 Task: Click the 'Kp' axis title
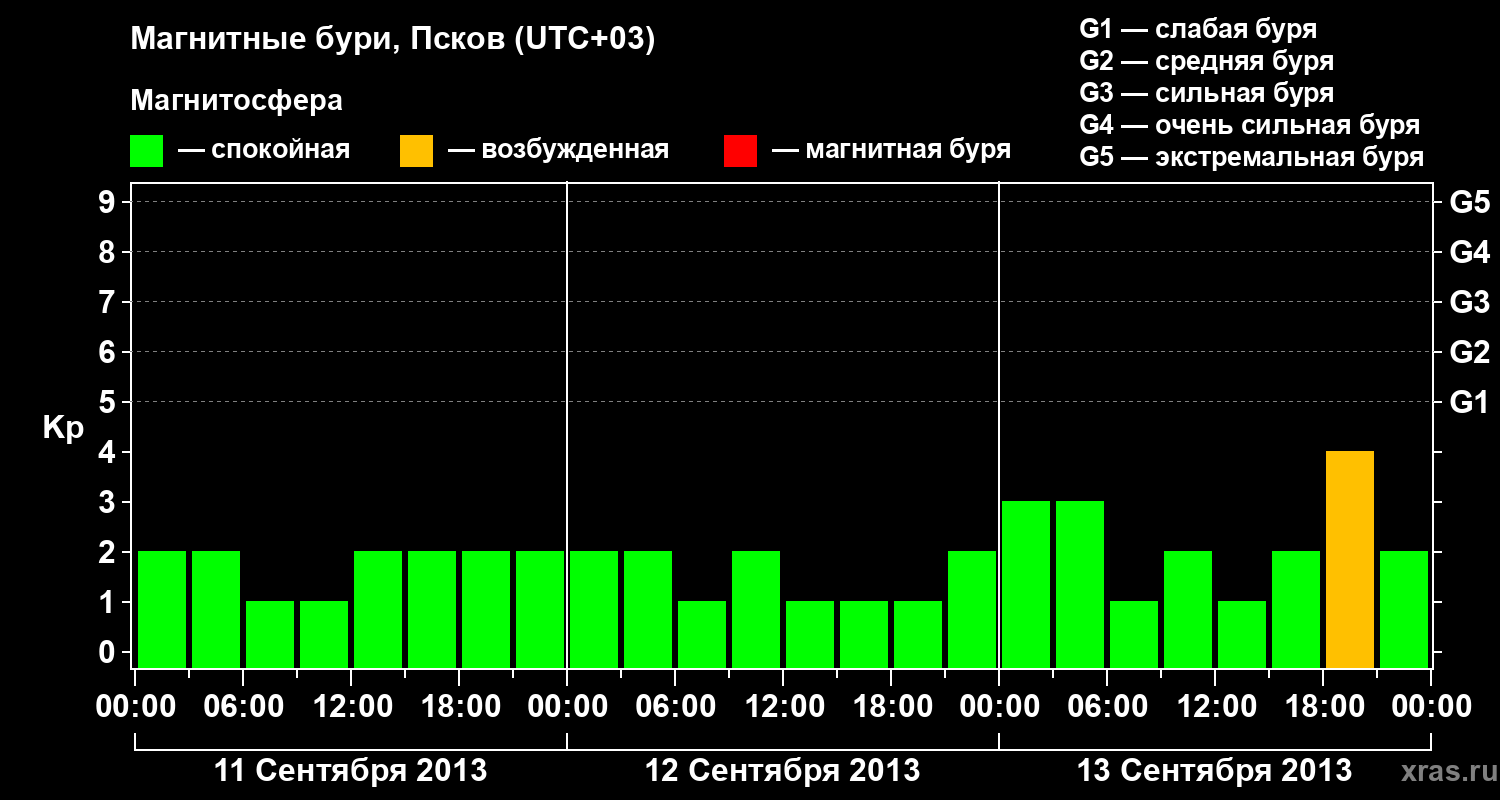coord(63,429)
